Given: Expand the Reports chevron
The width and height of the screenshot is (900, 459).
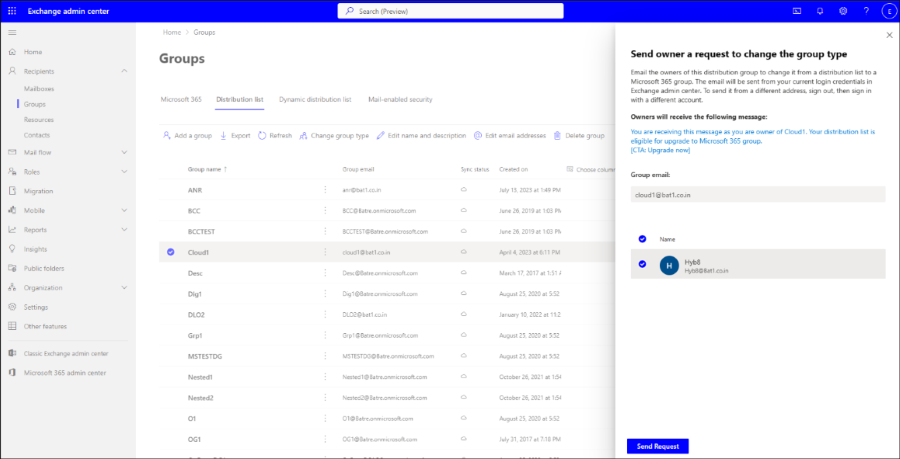Looking at the screenshot, I should point(125,230).
